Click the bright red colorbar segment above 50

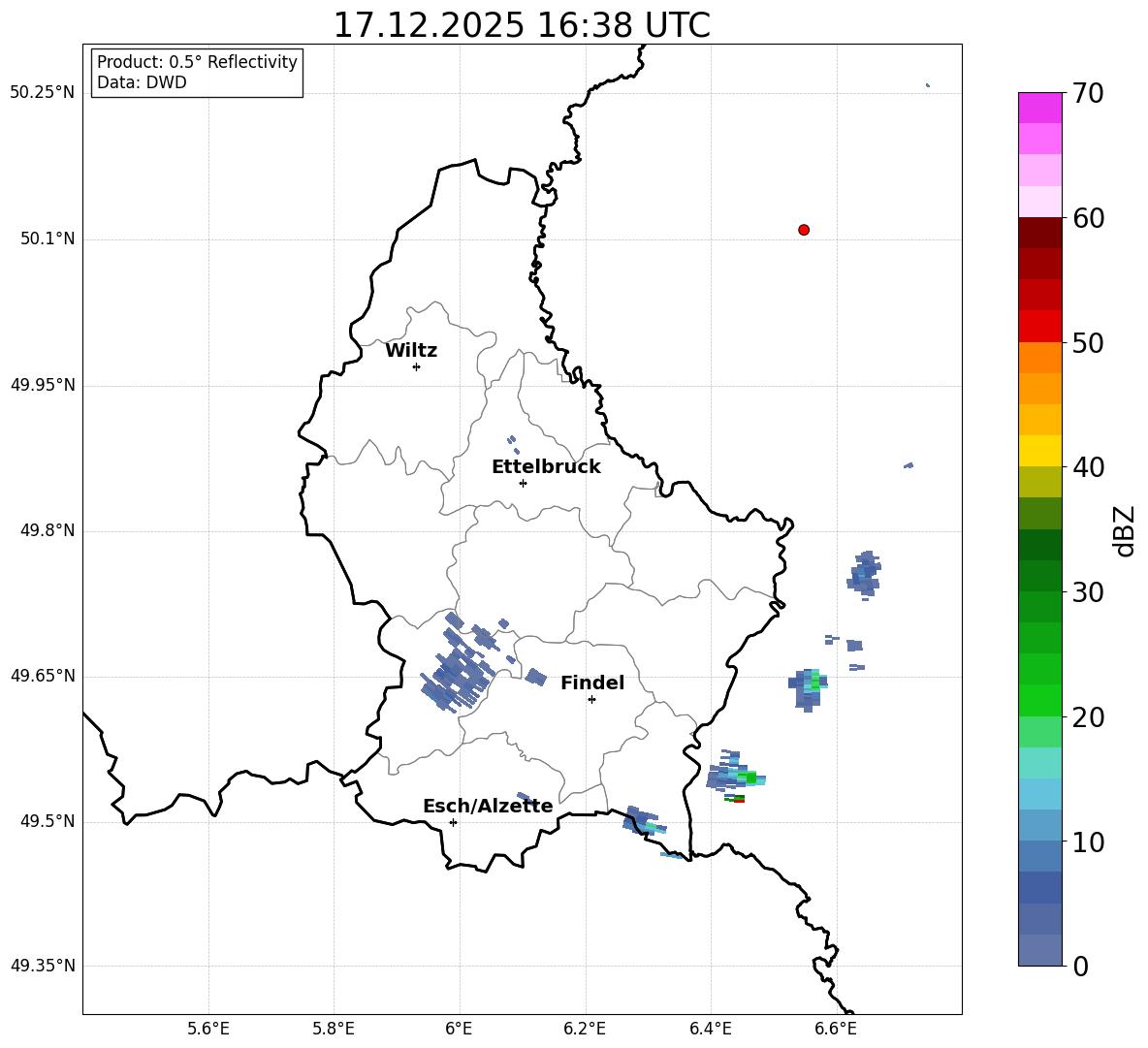click(x=1039, y=327)
